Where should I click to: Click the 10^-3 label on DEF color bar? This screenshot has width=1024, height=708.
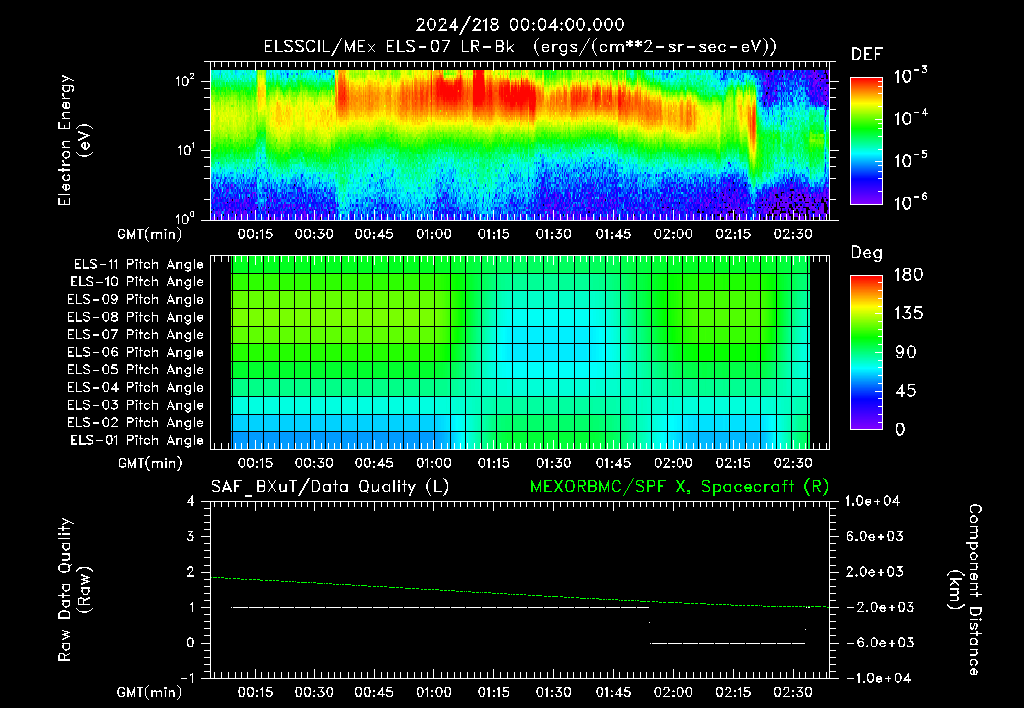coord(910,76)
